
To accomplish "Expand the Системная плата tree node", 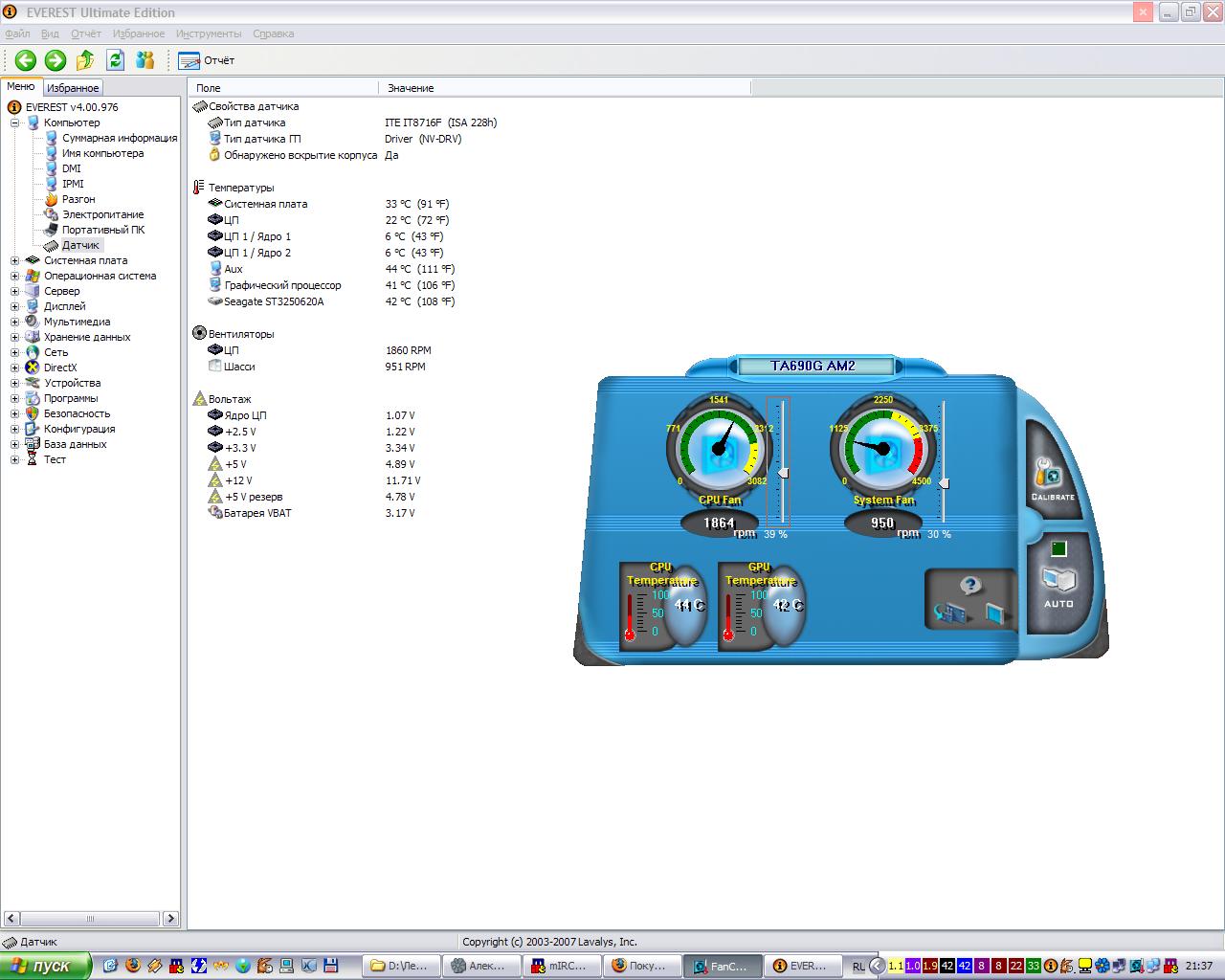I will tap(14, 260).
